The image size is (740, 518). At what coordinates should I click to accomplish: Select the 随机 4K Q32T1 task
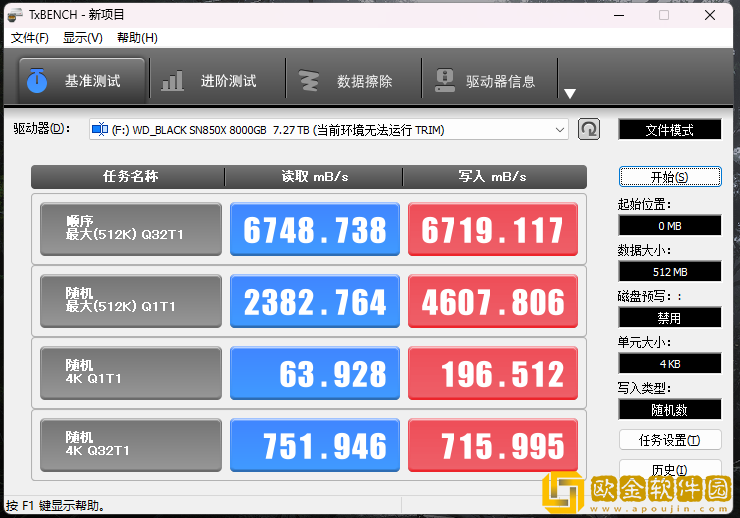(x=131, y=445)
